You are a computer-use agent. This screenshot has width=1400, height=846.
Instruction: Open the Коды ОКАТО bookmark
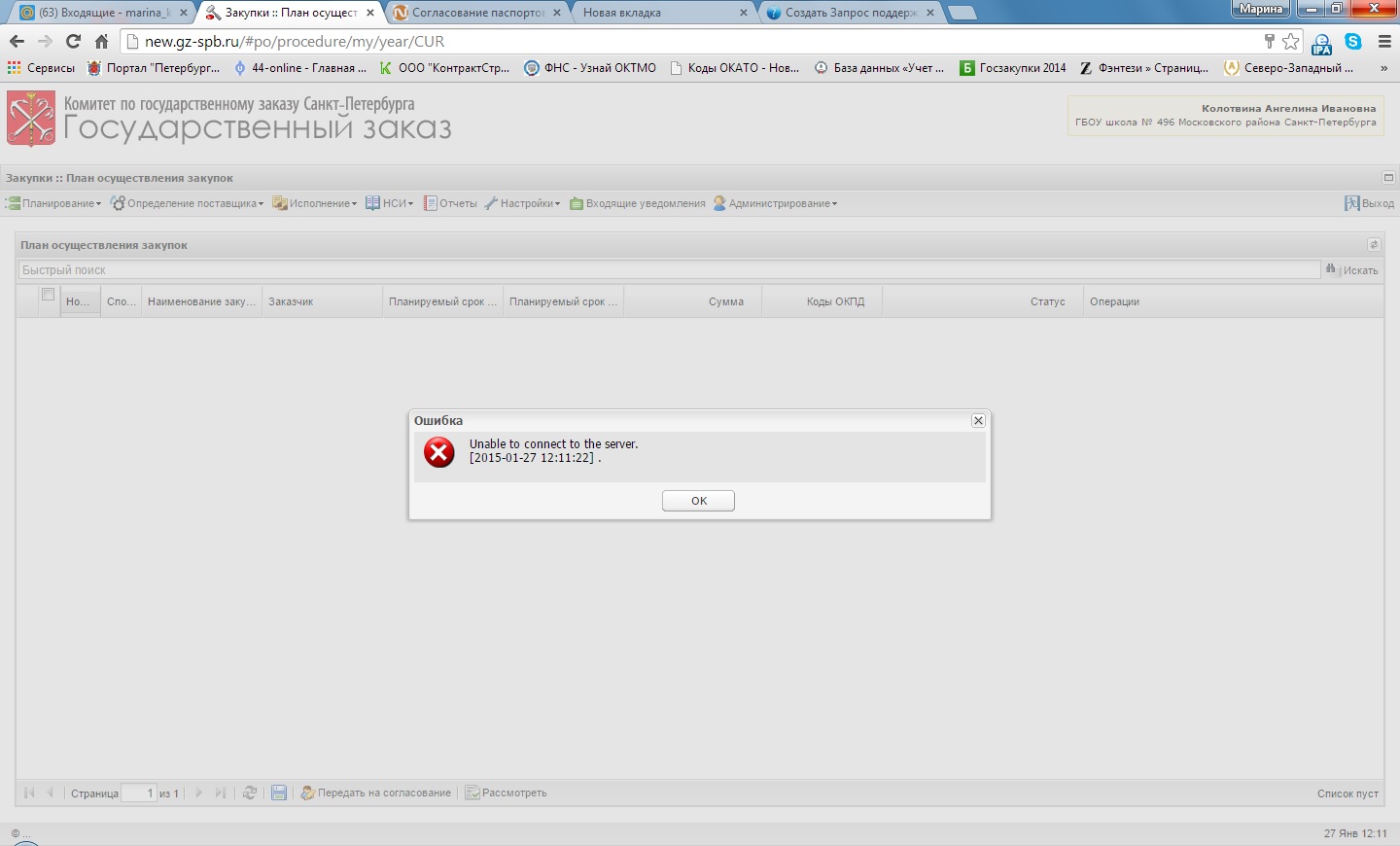735,68
